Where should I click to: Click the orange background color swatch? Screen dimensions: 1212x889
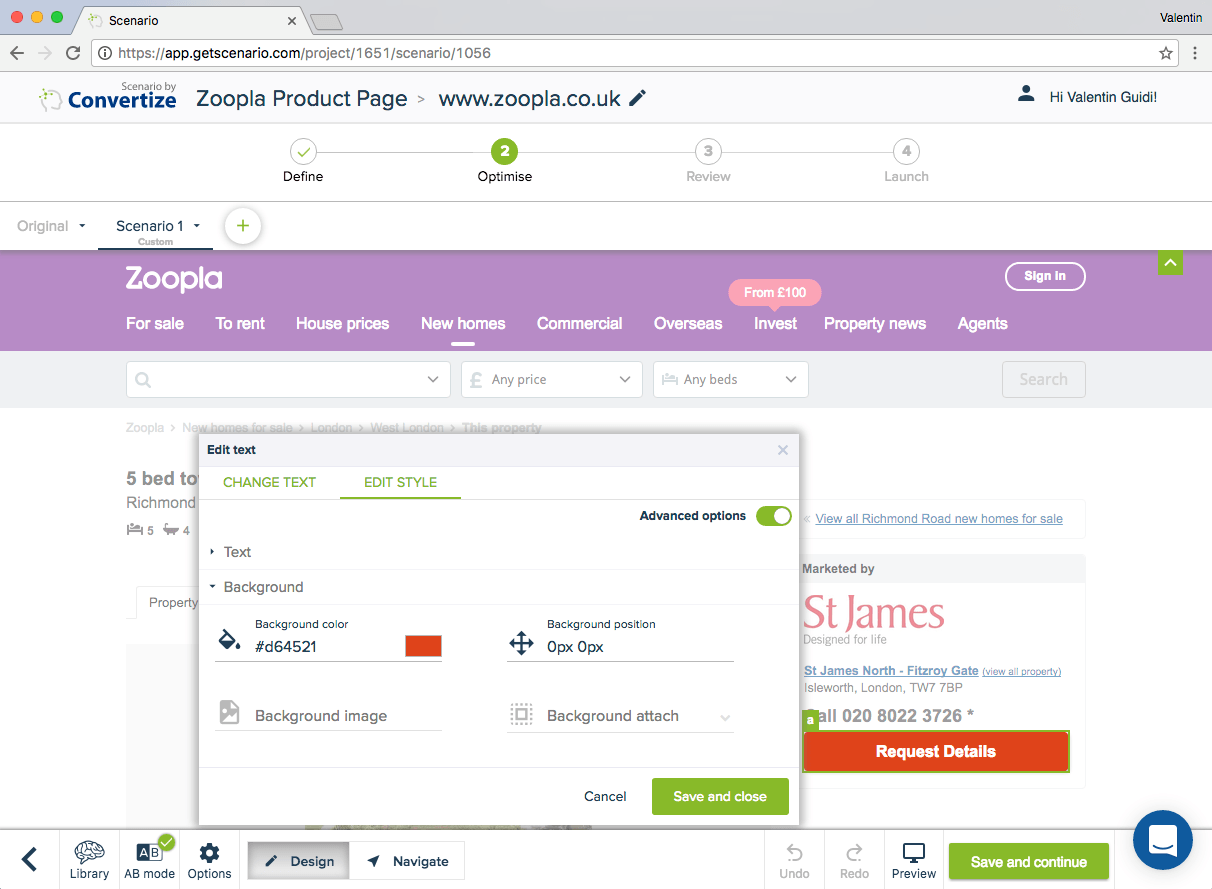[x=423, y=646]
